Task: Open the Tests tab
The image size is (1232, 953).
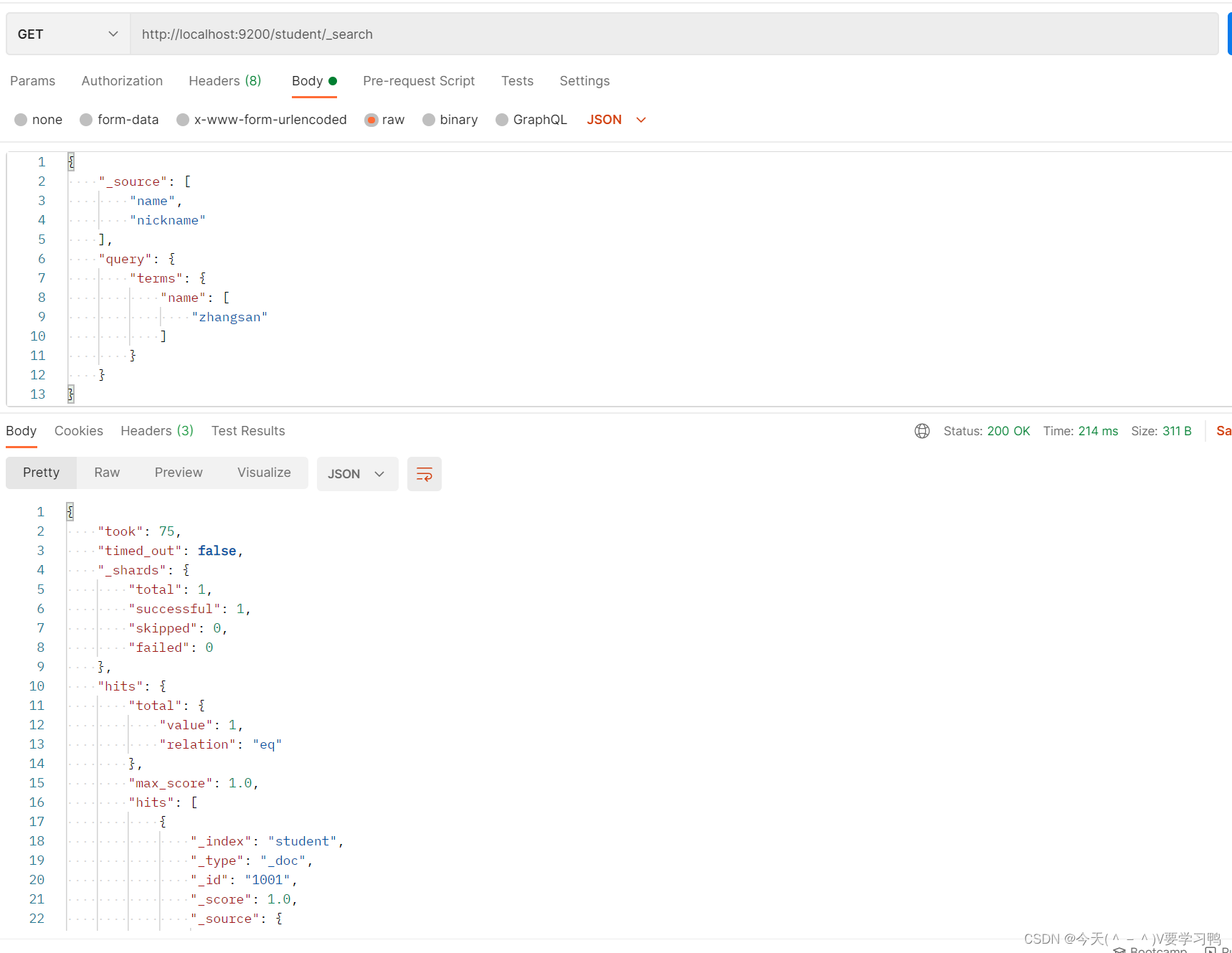Action: coord(517,81)
